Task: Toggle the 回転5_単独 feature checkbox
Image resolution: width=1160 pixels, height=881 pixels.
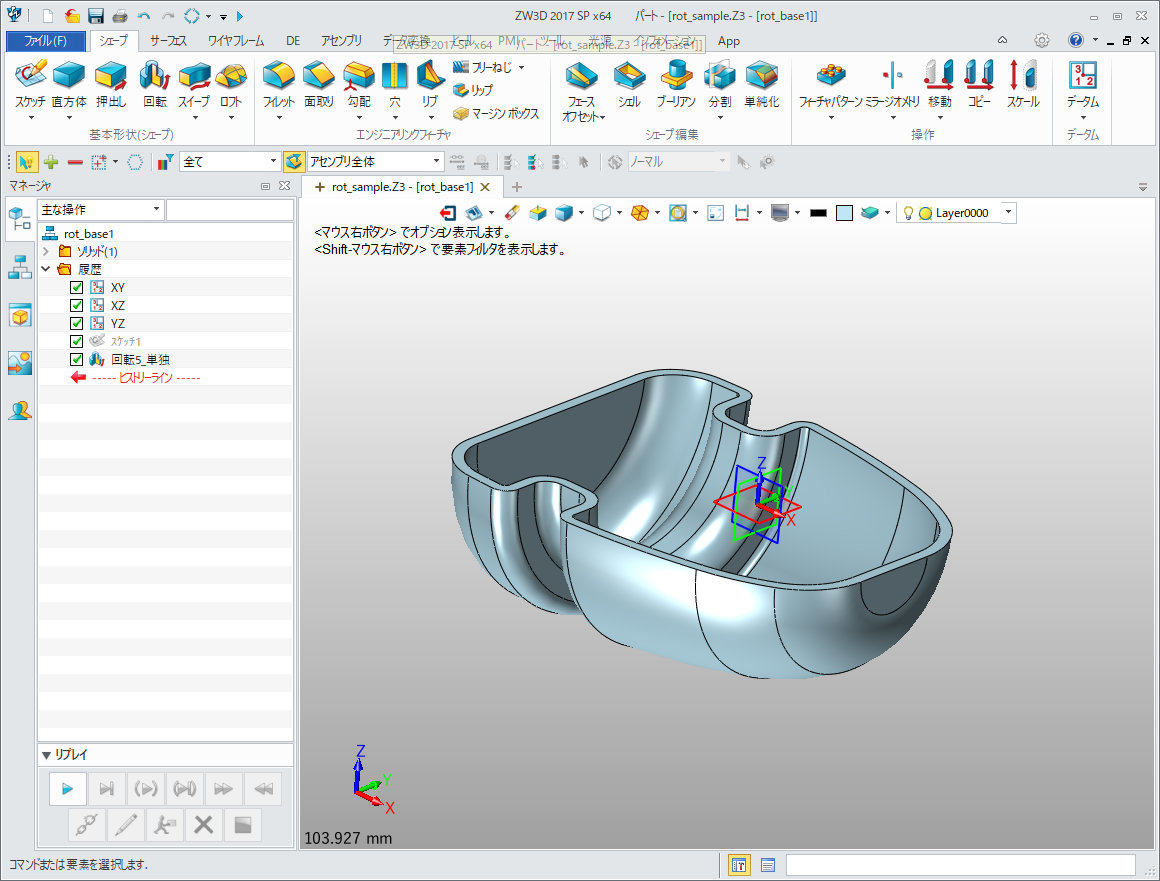Action: pos(76,360)
